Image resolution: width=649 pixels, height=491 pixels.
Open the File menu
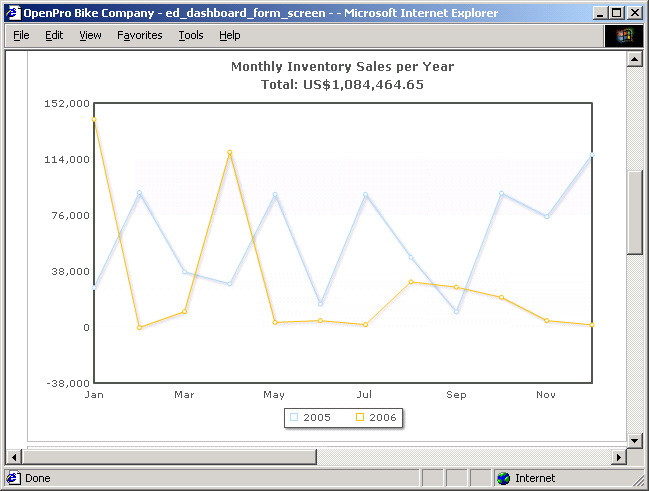(x=21, y=35)
